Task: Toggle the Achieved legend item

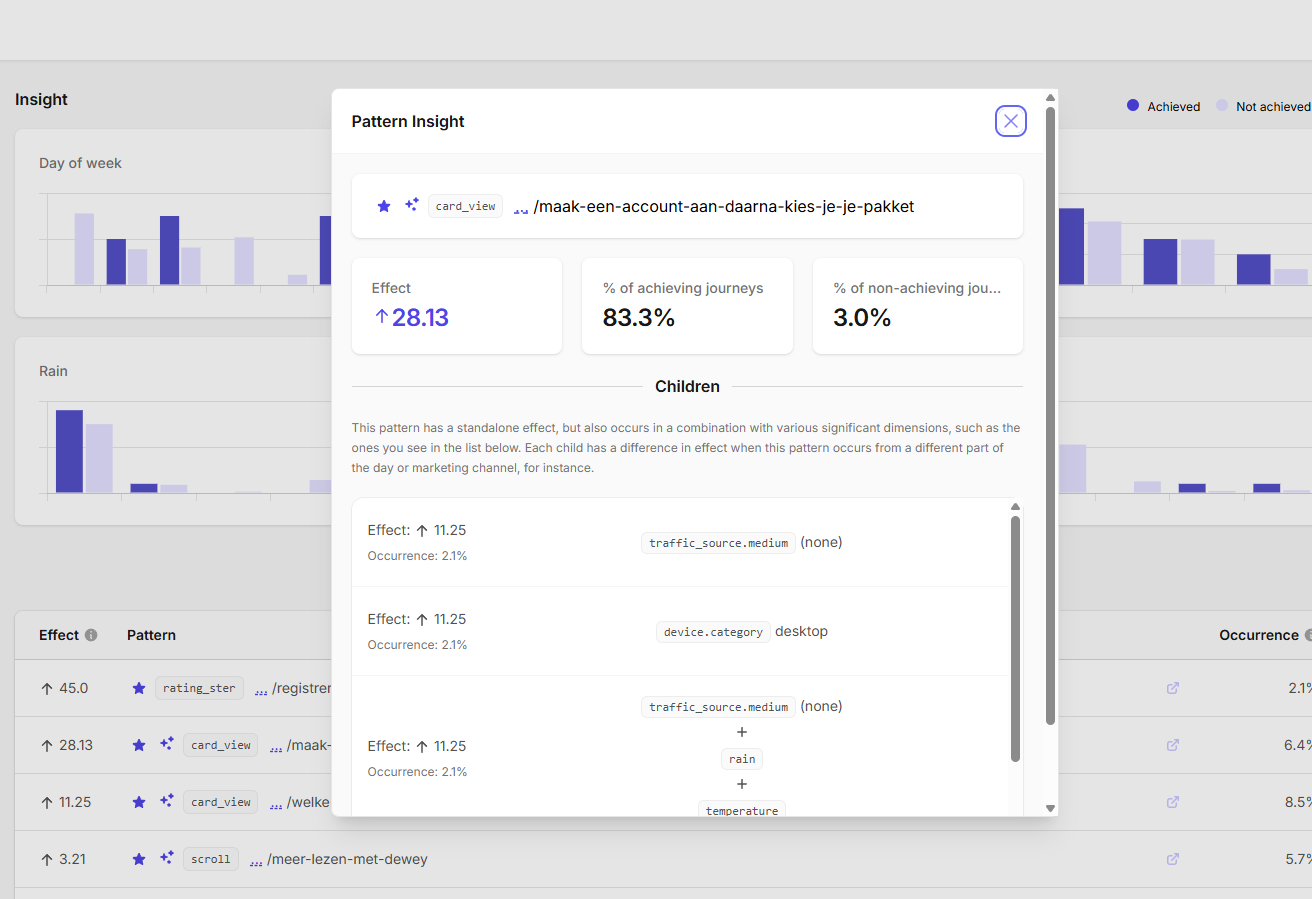Action: (1163, 106)
